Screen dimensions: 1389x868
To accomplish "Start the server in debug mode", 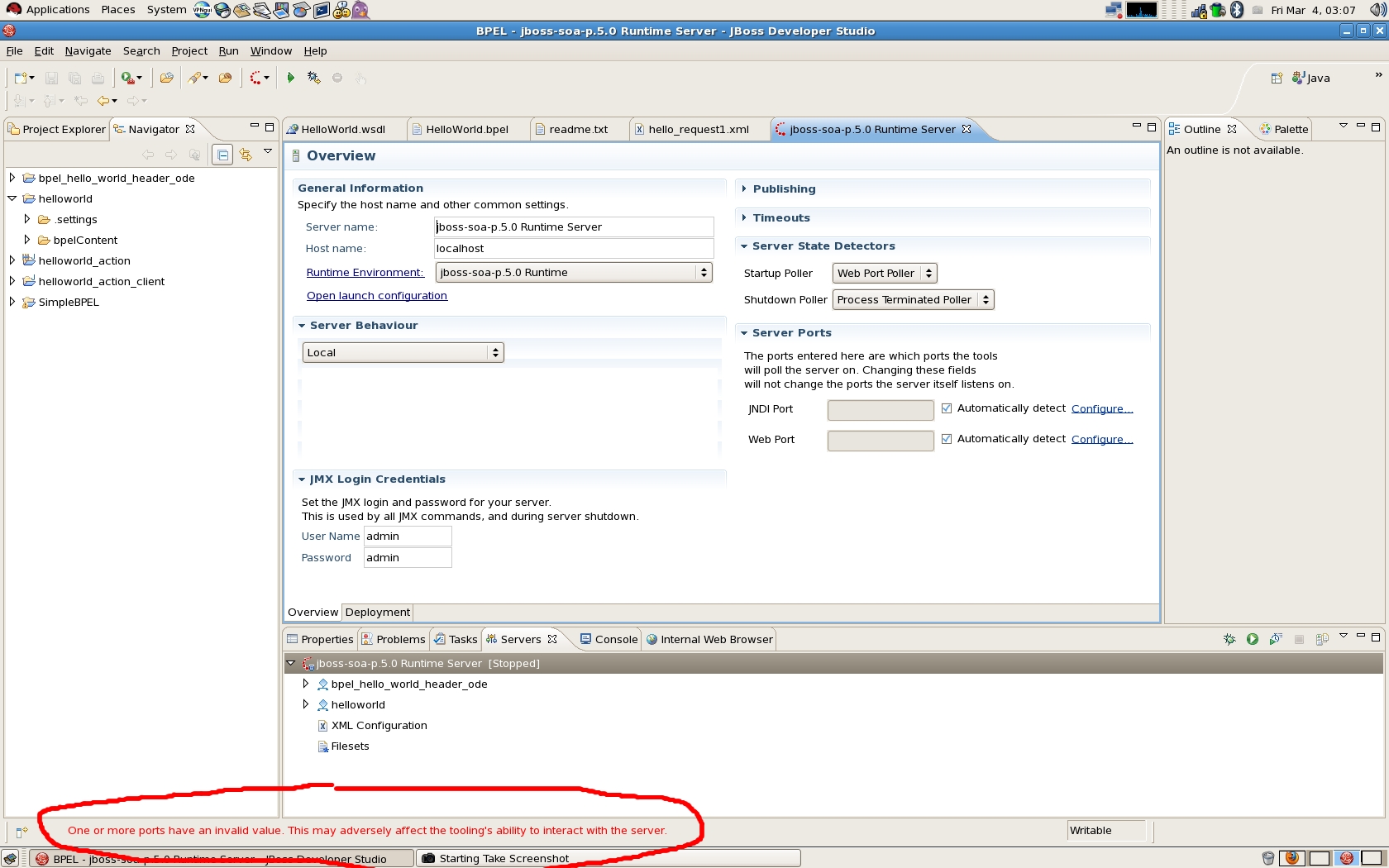I will [x=1229, y=639].
